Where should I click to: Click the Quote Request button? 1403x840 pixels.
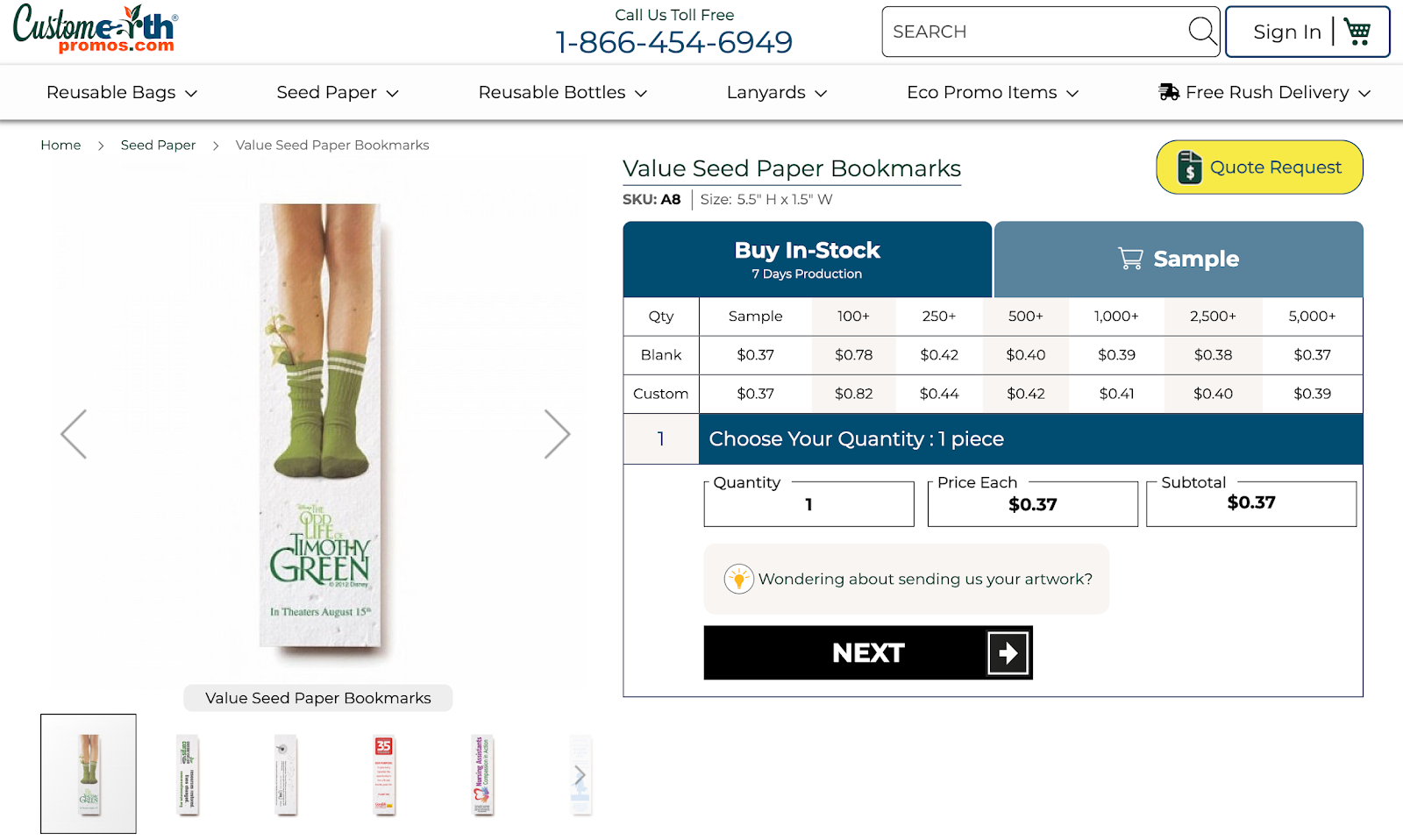click(x=1259, y=167)
